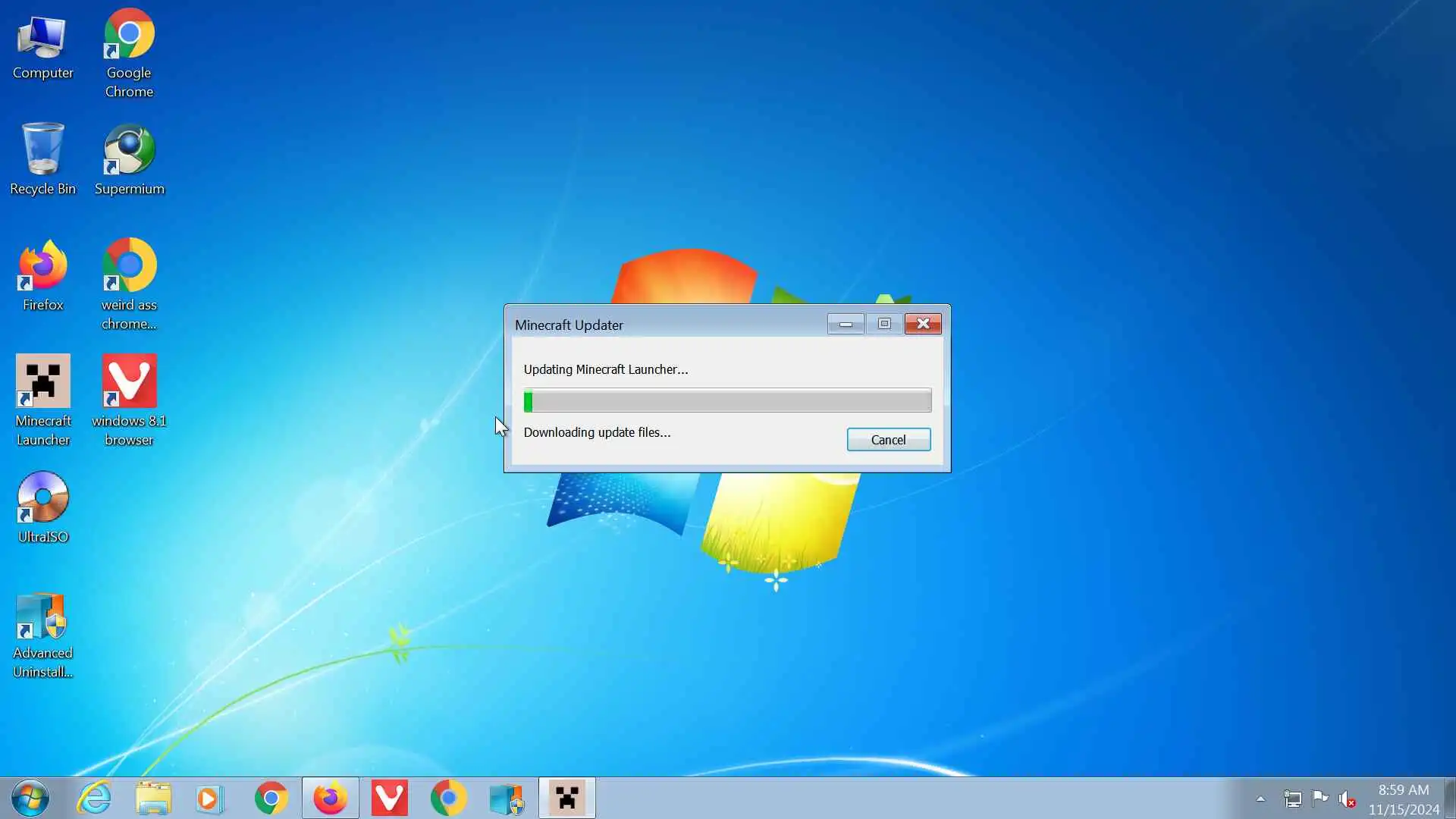The image size is (1456, 819).
Task: Show hidden system tray icons arrow
Action: pos(1260,799)
